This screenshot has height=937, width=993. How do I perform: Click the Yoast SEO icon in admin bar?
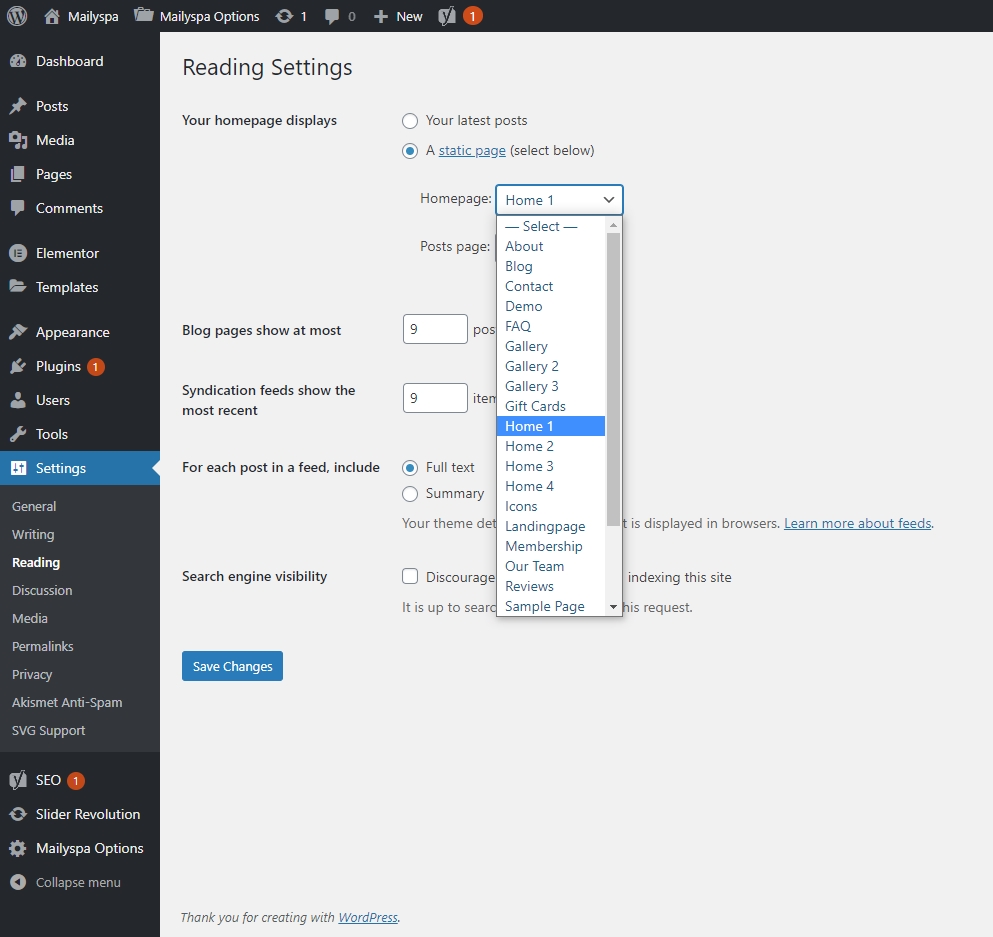click(x=448, y=16)
